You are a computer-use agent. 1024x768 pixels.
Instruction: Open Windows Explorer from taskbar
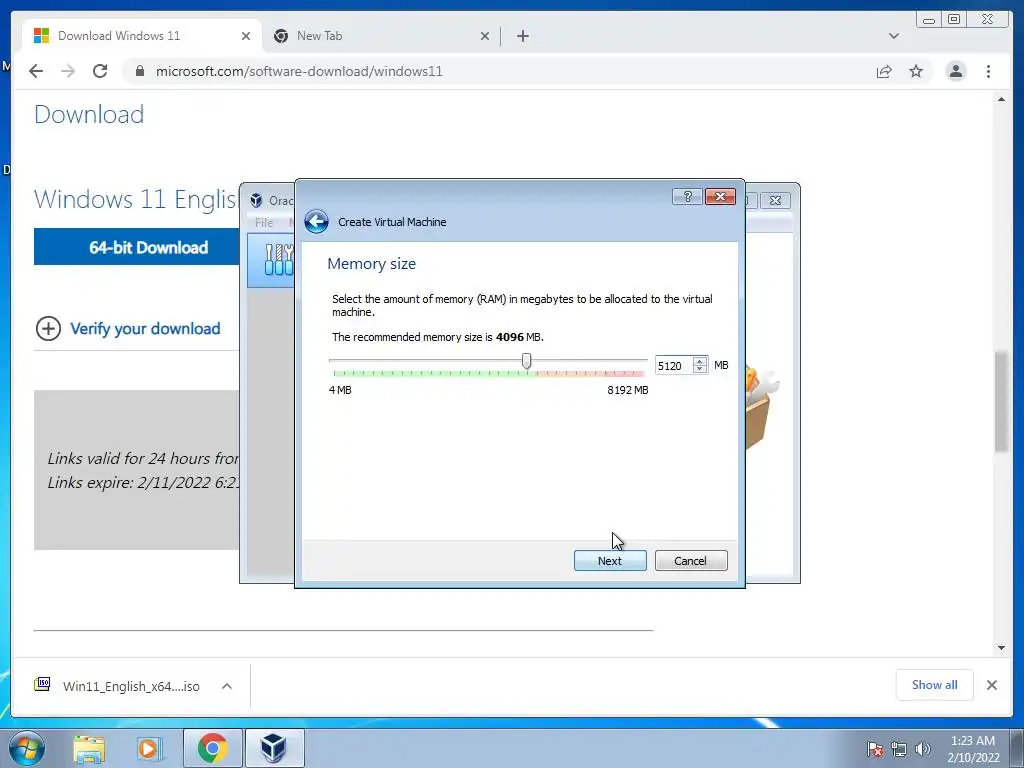tap(89, 748)
